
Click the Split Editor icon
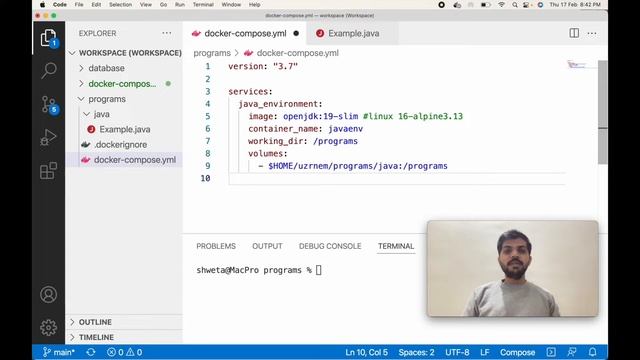point(574,33)
